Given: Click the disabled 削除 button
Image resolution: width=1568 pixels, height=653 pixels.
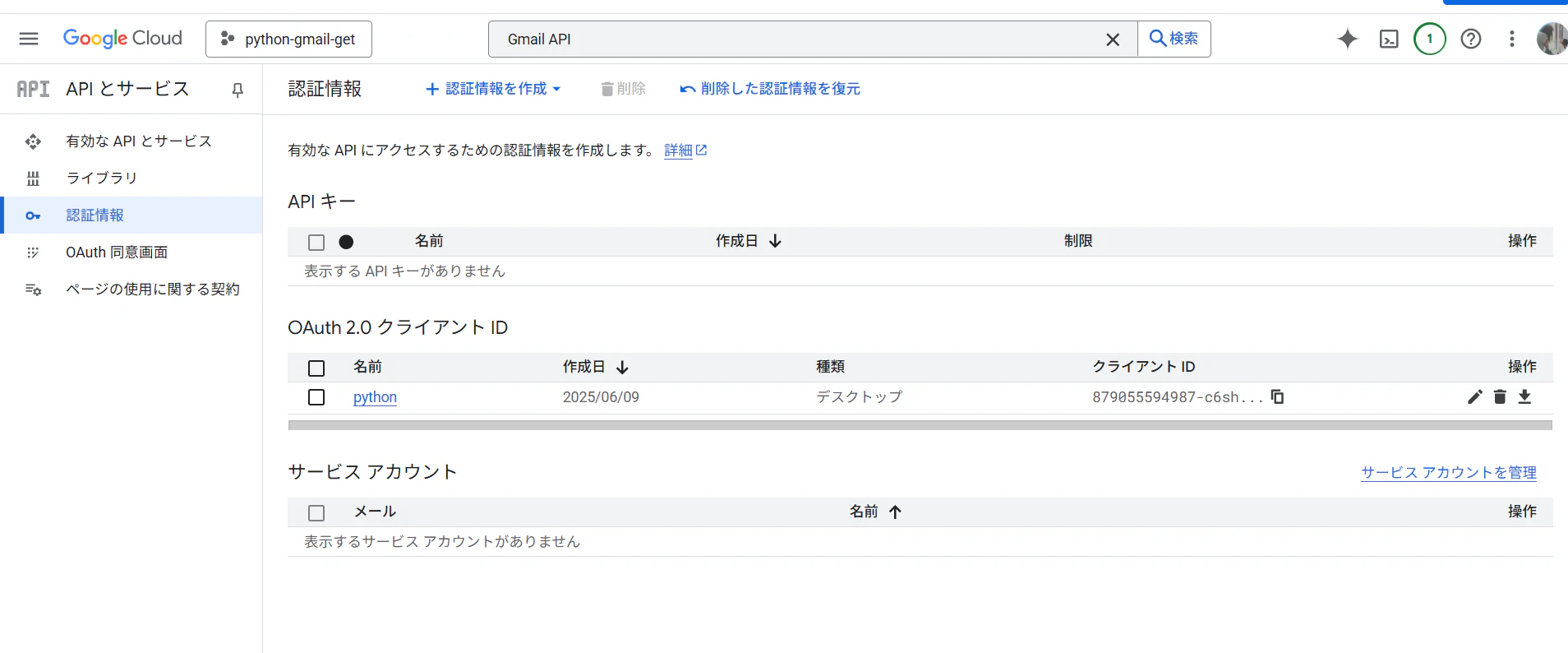Looking at the screenshot, I should [x=623, y=89].
